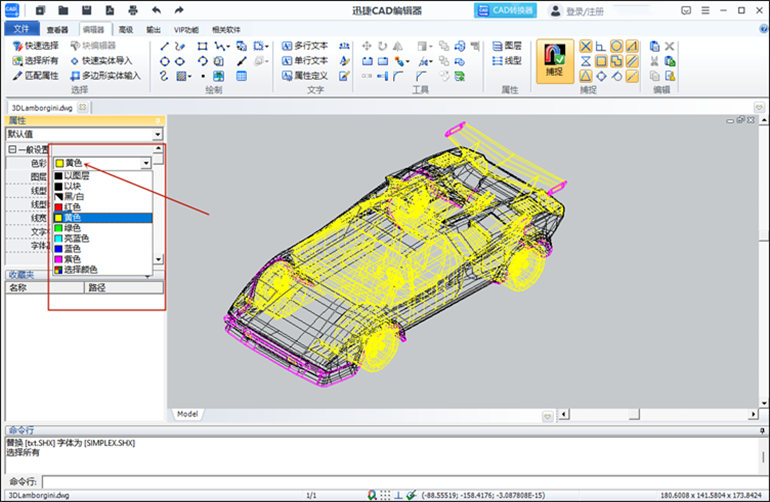The image size is (770, 502).
Task: Click the 多行文本 multiline text button
Action: click(x=305, y=46)
